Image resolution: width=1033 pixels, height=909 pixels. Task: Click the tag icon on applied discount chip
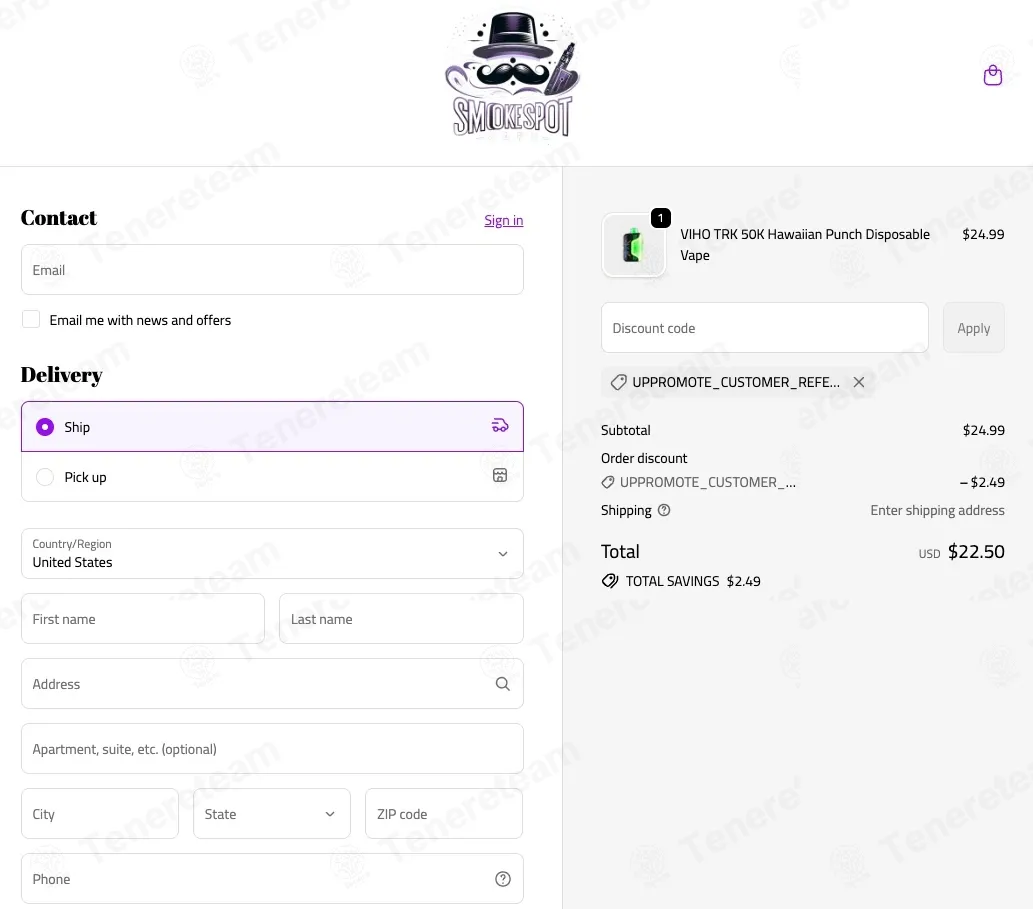tap(618, 382)
